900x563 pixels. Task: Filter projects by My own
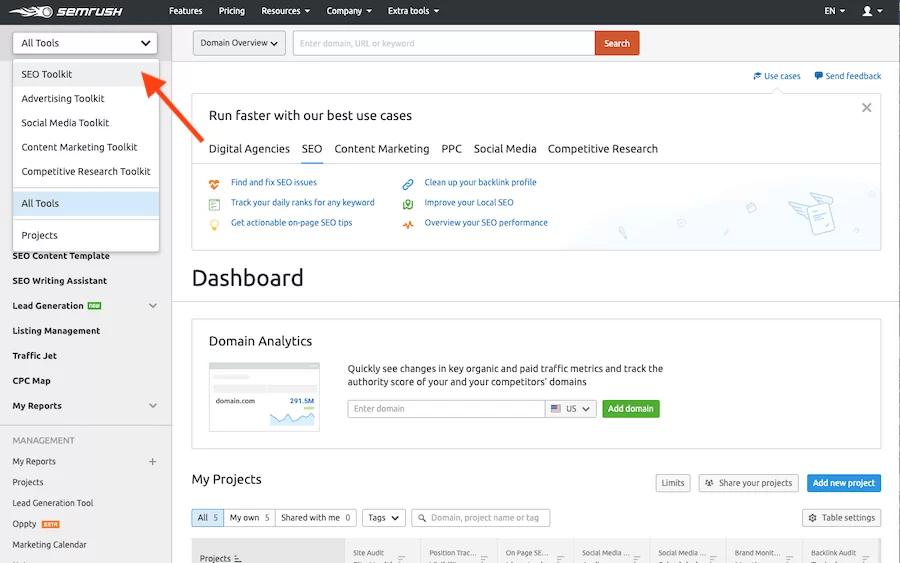249,518
